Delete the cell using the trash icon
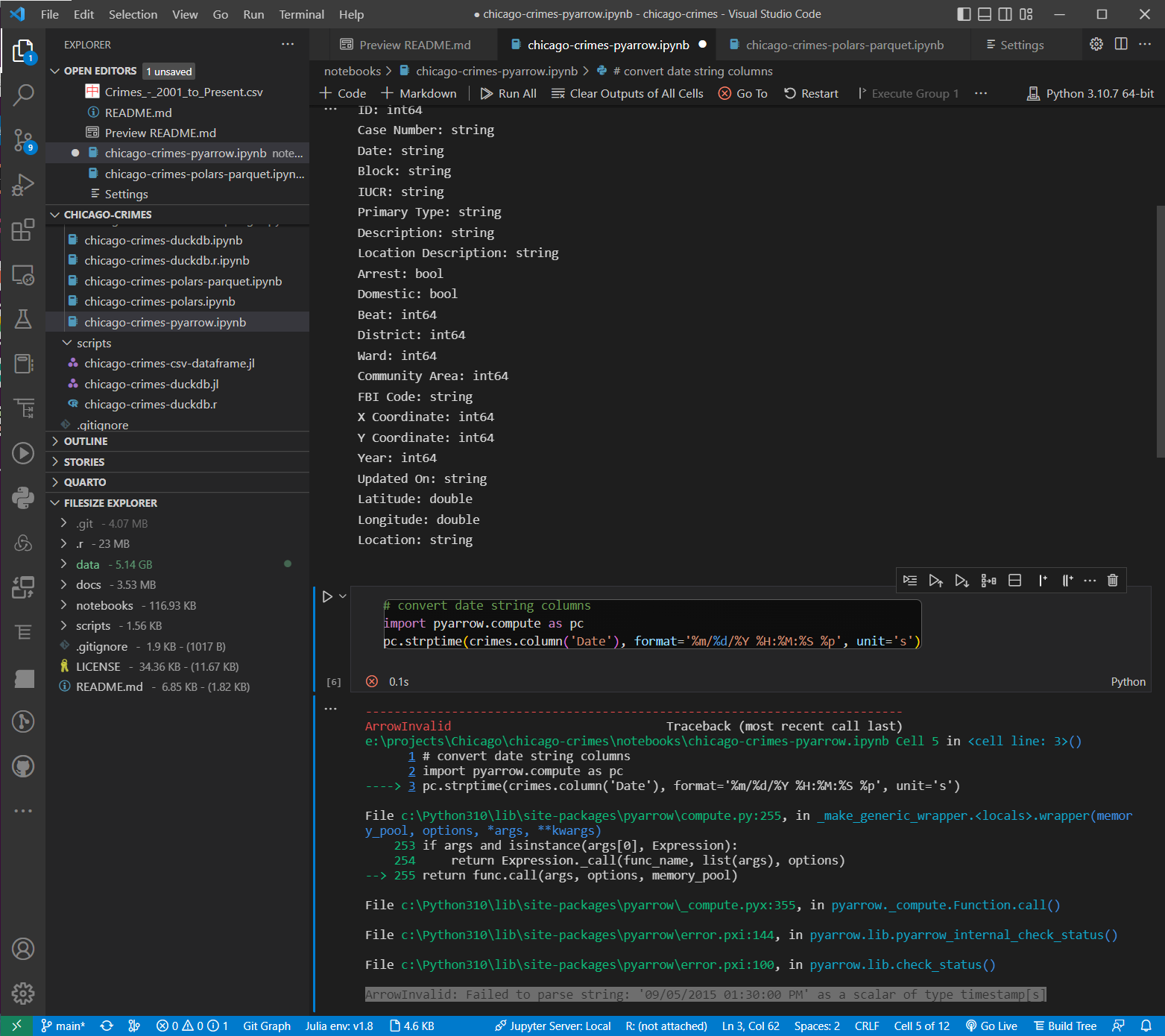 pos(1113,580)
